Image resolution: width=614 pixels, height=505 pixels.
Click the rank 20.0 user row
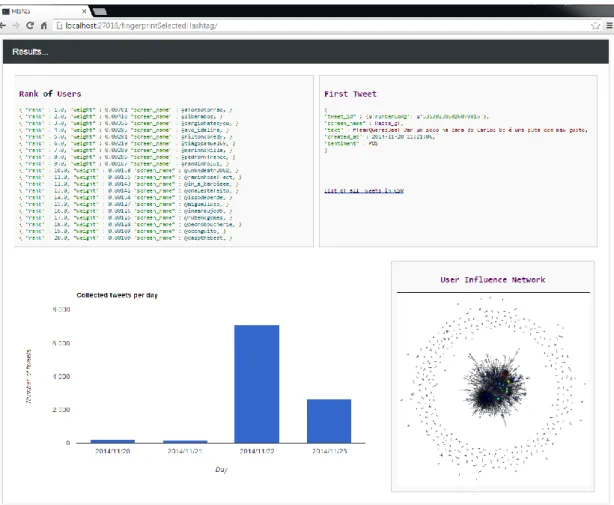click(125, 238)
